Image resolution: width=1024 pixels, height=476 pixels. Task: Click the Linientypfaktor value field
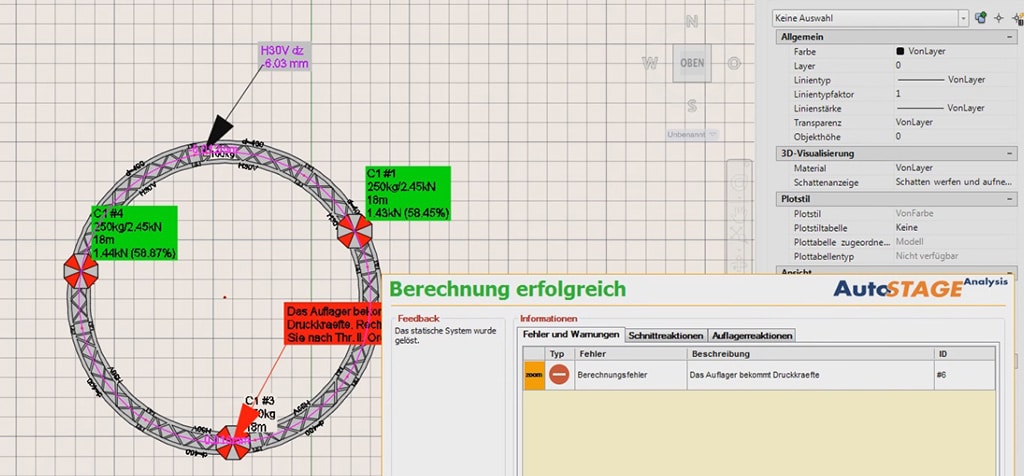950,93
